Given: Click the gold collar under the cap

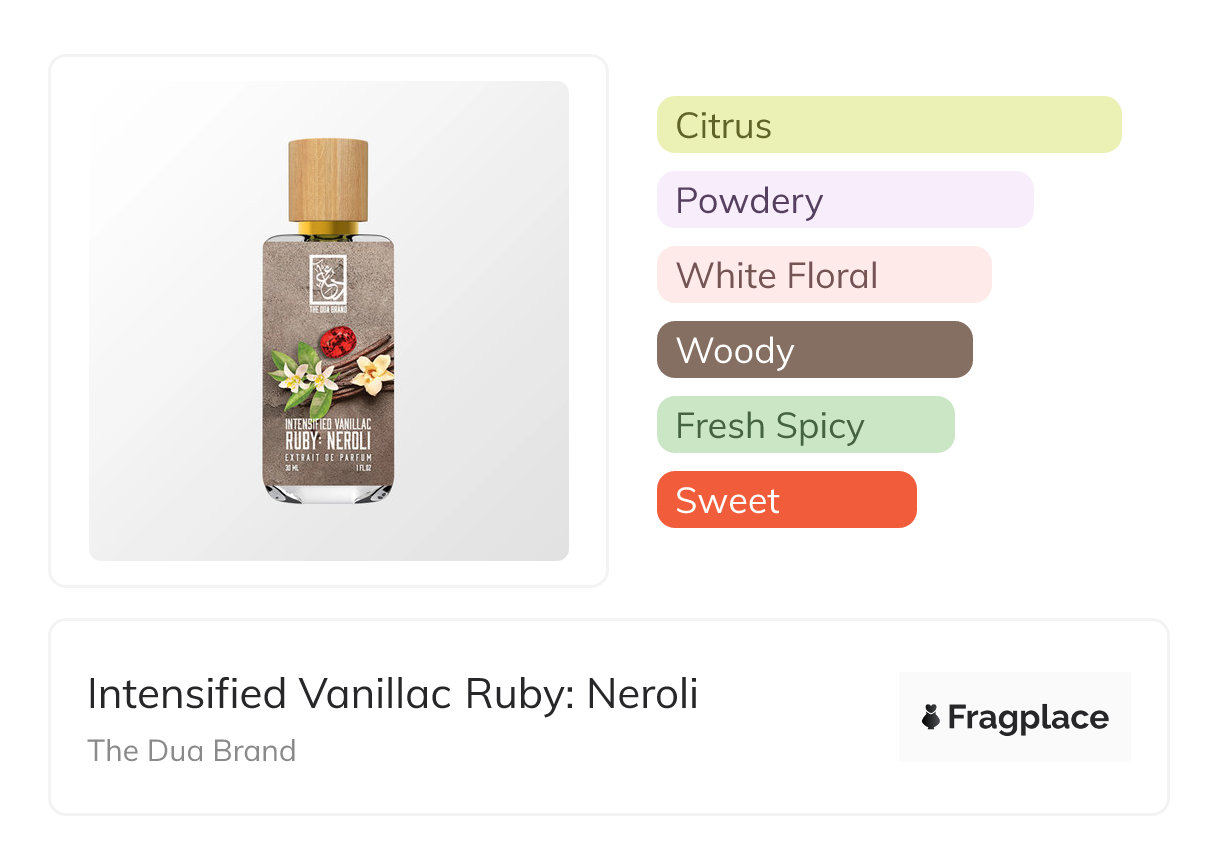Looking at the screenshot, I should tap(329, 228).
